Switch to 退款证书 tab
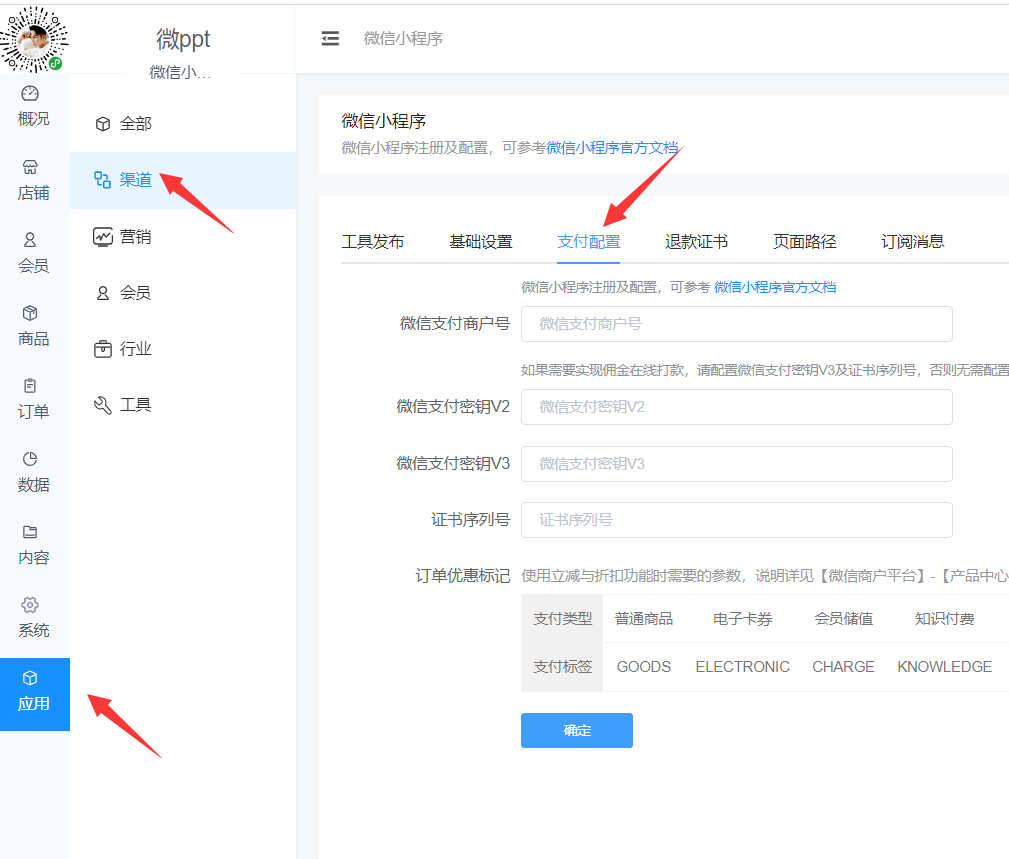 point(696,241)
